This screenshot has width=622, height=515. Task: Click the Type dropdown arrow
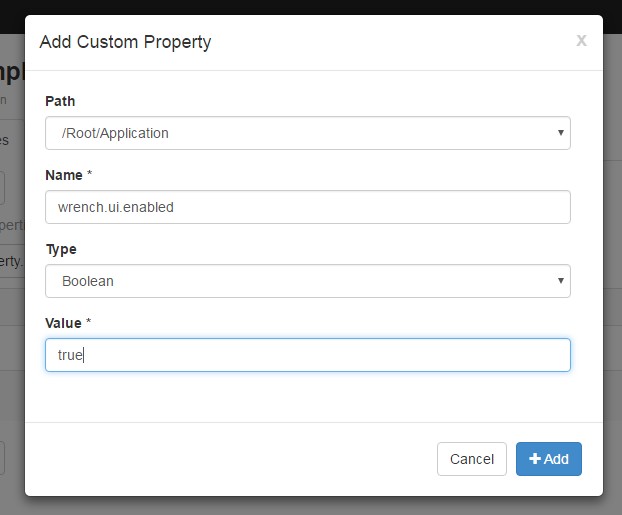tap(560, 281)
